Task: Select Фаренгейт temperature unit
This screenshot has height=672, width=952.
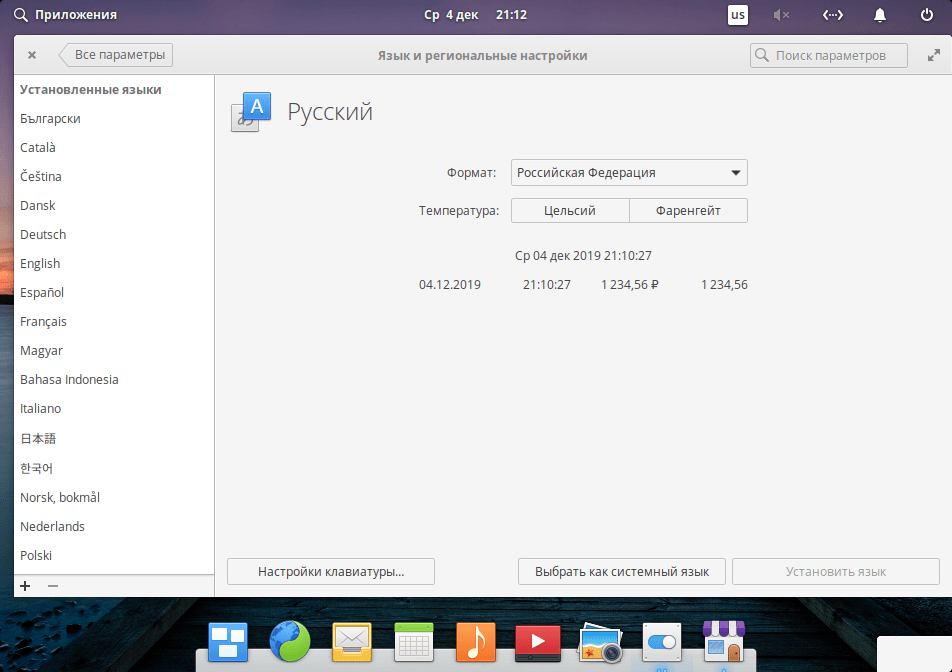Action: pos(688,211)
